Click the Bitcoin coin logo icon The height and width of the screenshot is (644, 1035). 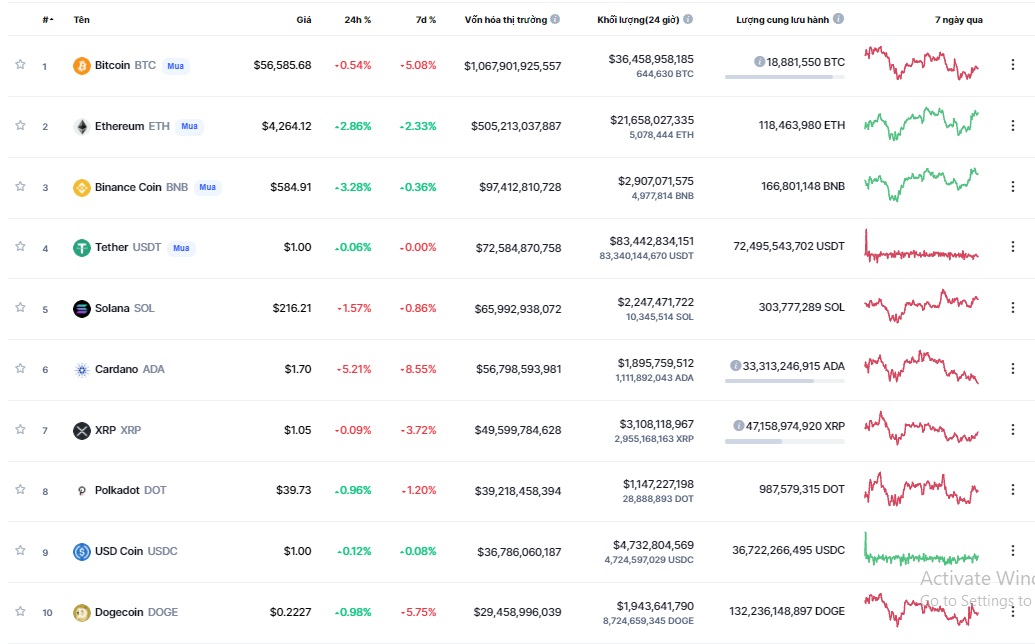pyautogui.click(x=82, y=66)
